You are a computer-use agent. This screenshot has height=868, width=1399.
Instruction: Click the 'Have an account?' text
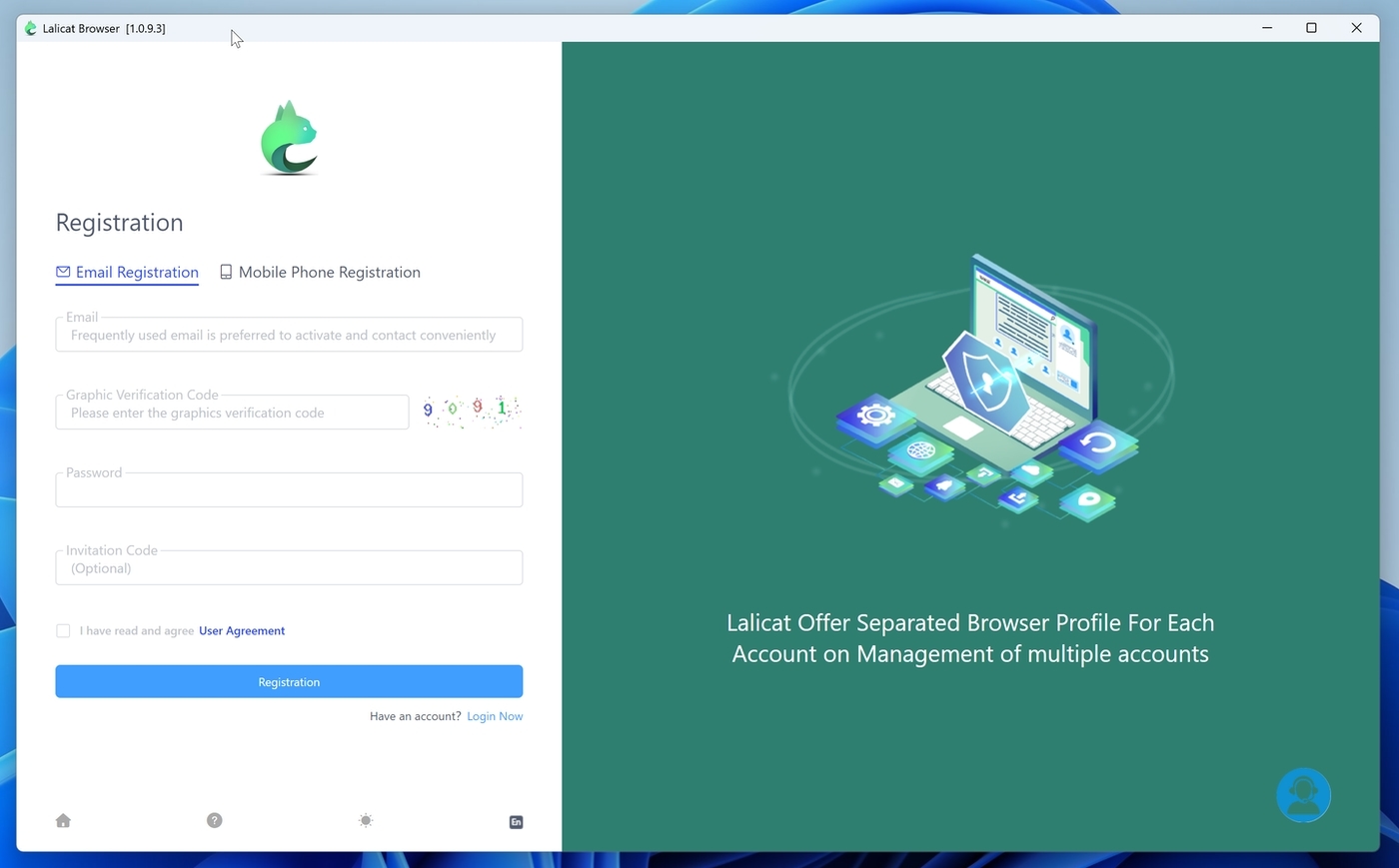pyautogui.click(x=416, y=716)
